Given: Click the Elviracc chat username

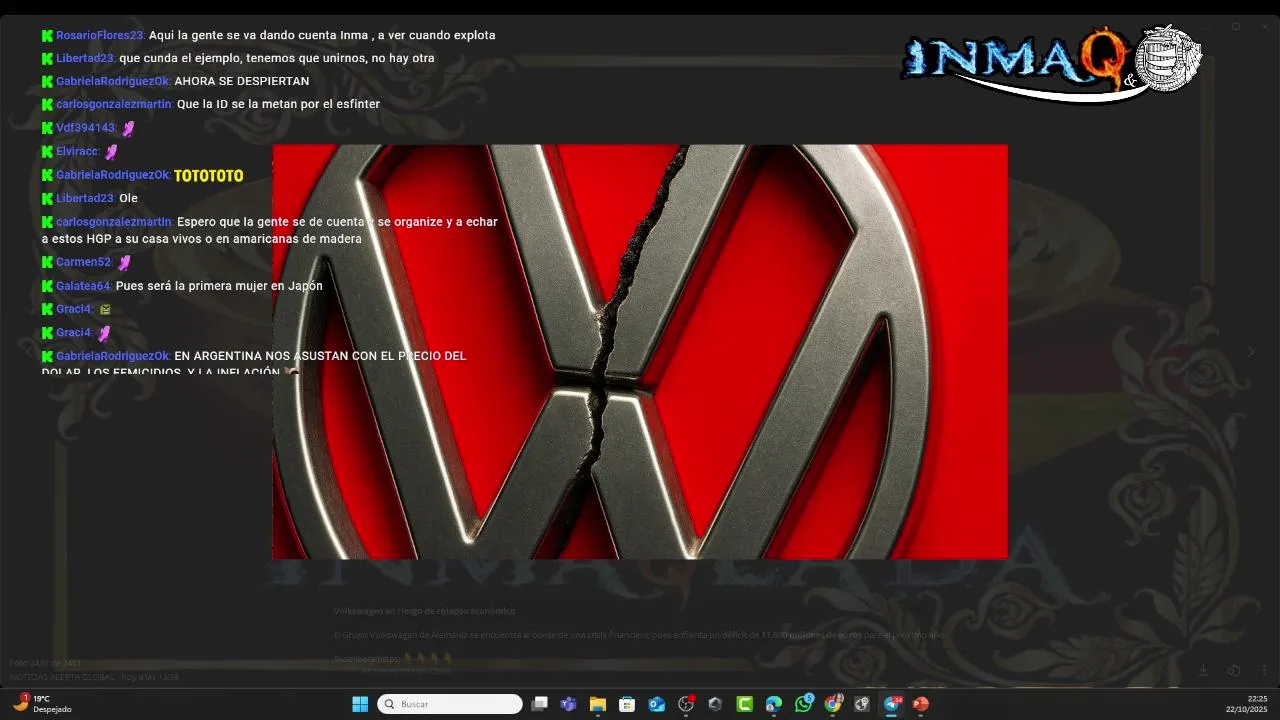Looking at the screenshot, I should tap(77, 151).
